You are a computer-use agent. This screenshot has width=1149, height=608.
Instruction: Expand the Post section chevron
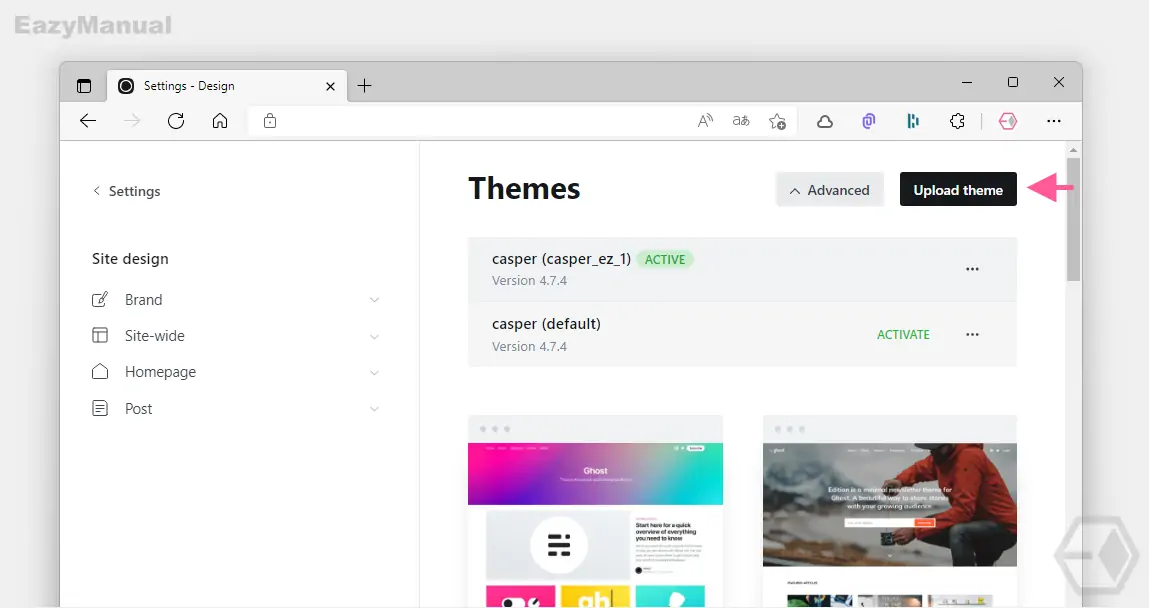[x=374, y=409]
